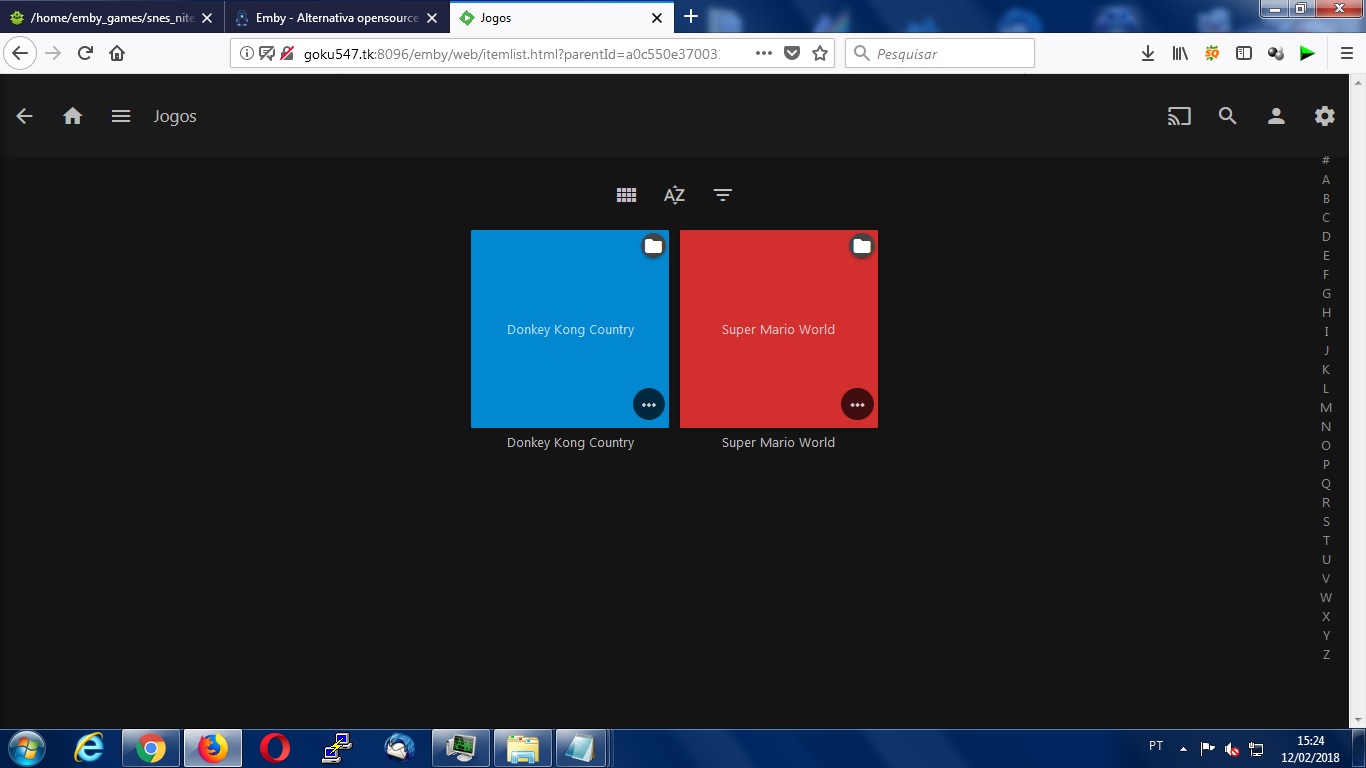Viewport: 1366px width, 768px height.
Task: Click the Super Mario World title link
Action: point(778,442)
